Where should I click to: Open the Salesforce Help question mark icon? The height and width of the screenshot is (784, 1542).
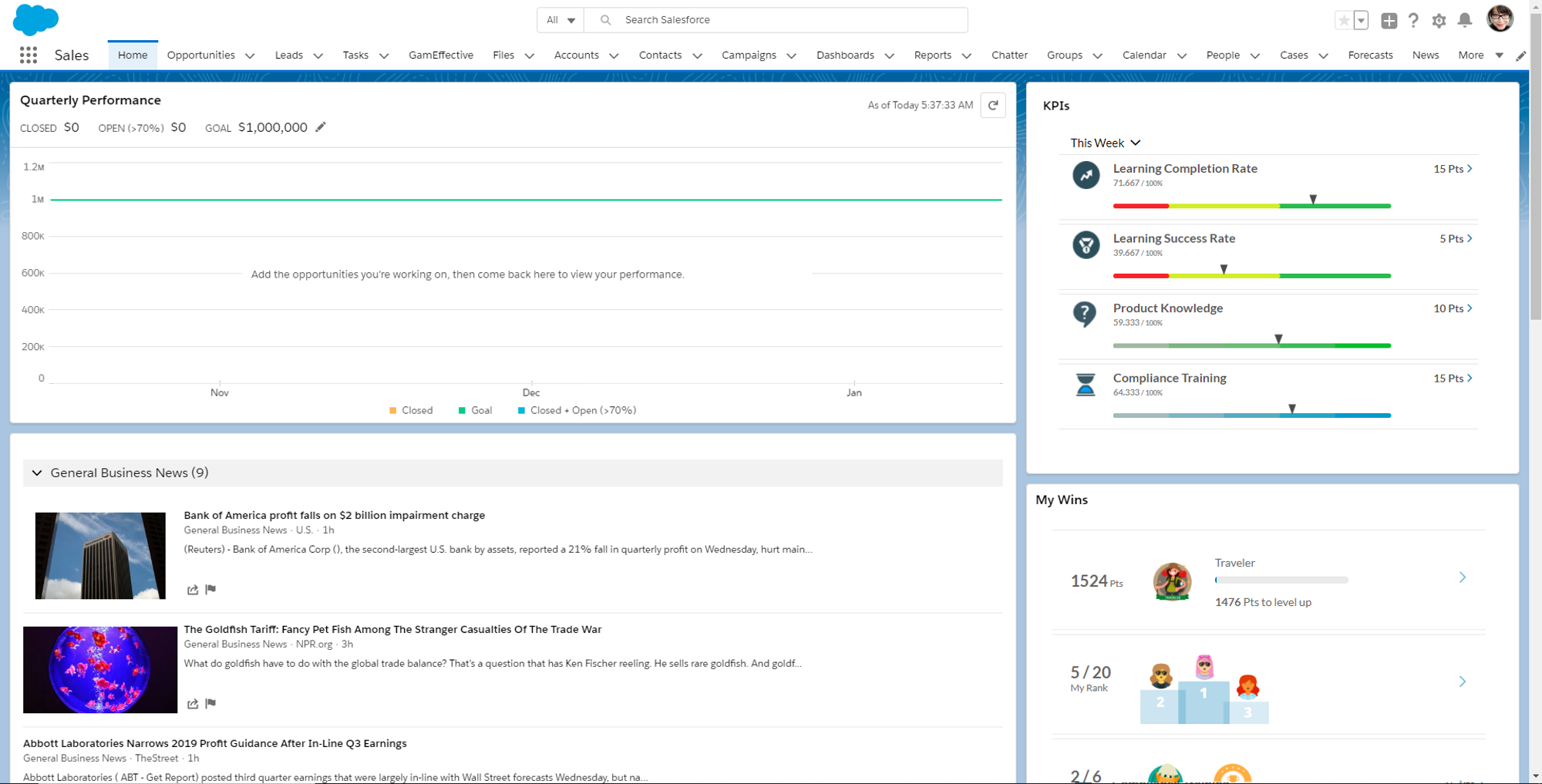click(x=1413, y=20)
